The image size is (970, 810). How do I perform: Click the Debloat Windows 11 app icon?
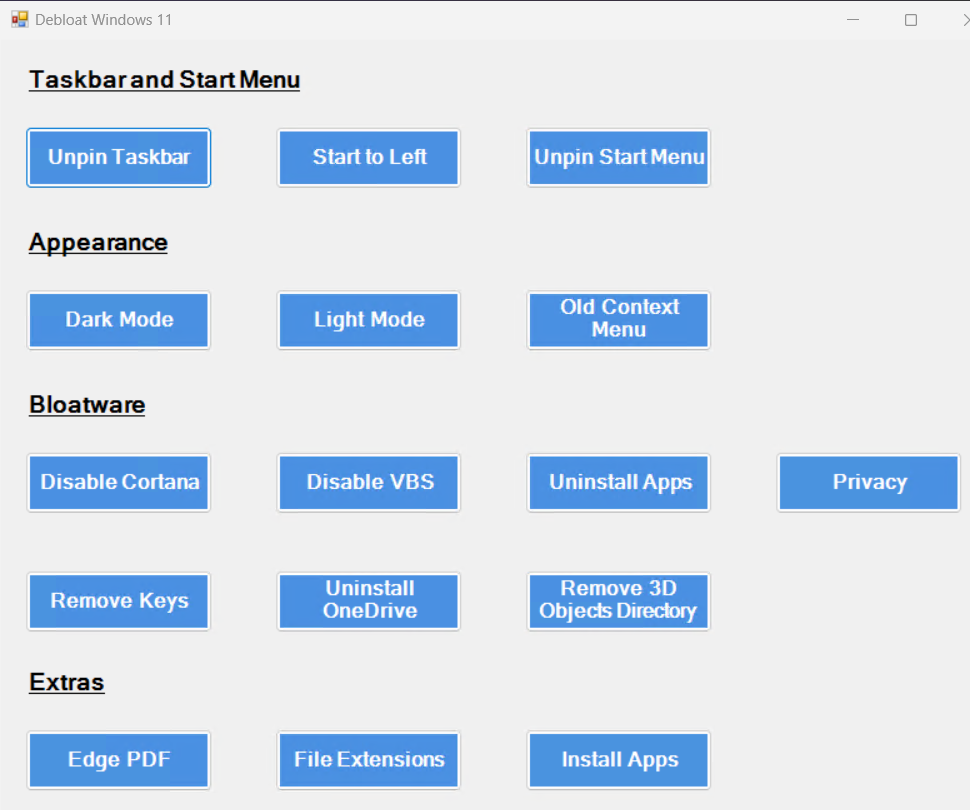coord(20,20)
